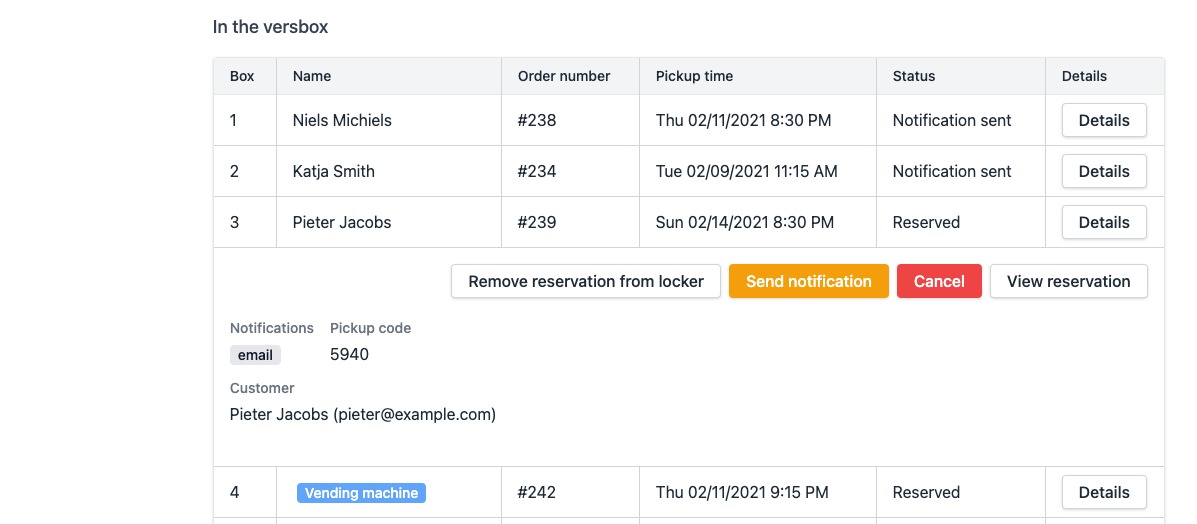Click pickup code 5940
Viewport: 1197px width, 524px height.
[x=349, y=354]
